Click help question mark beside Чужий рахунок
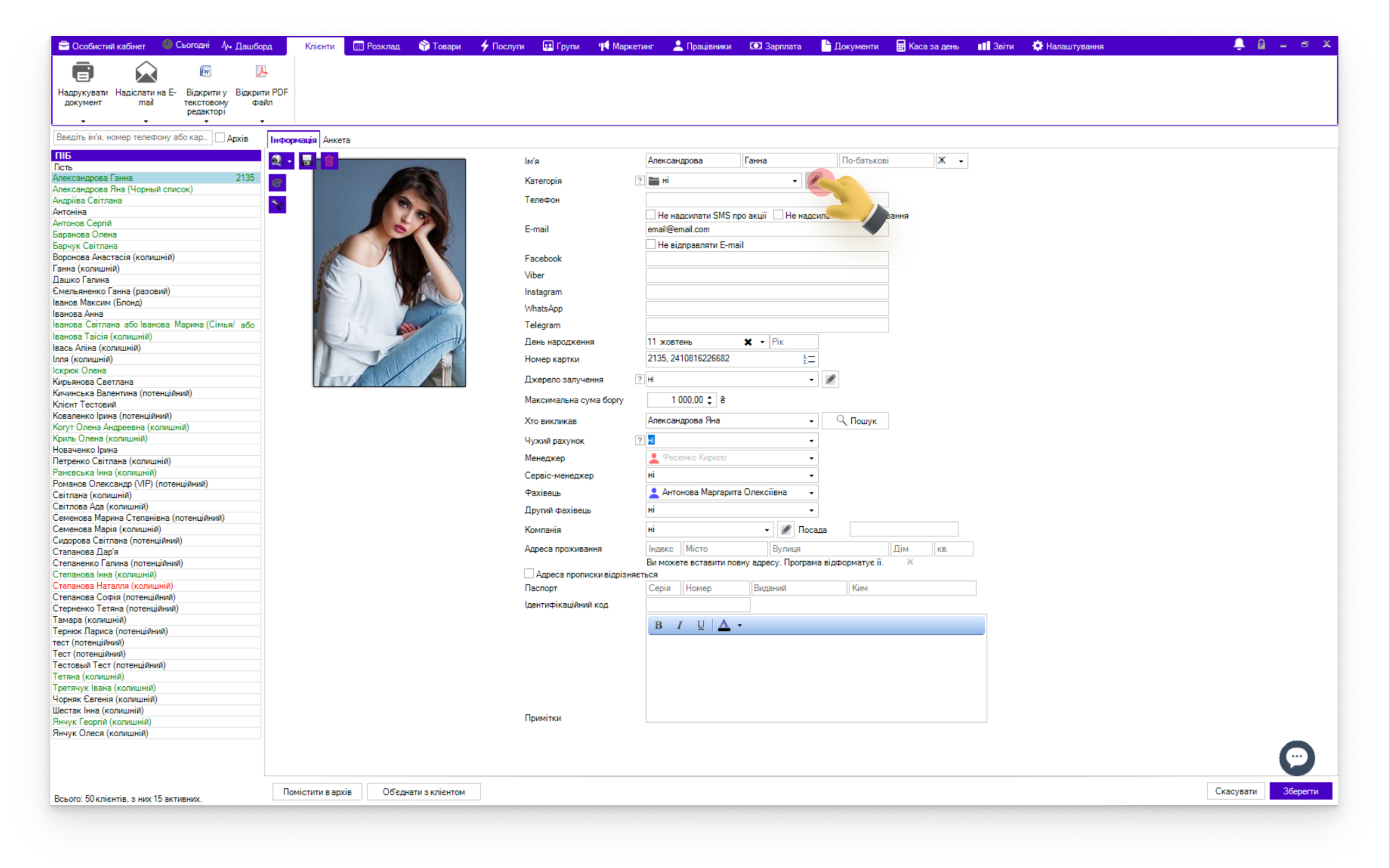This screenshot has width=1389, height=868. pos(639,441)
